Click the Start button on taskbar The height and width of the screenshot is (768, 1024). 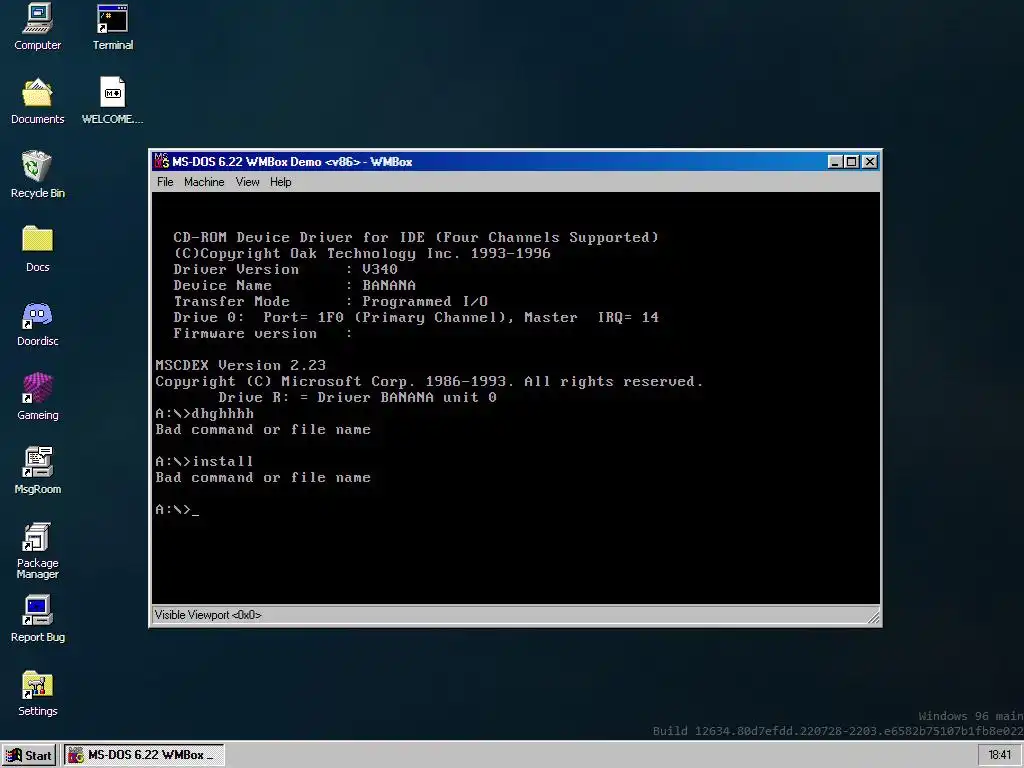(x=29, y=755)
